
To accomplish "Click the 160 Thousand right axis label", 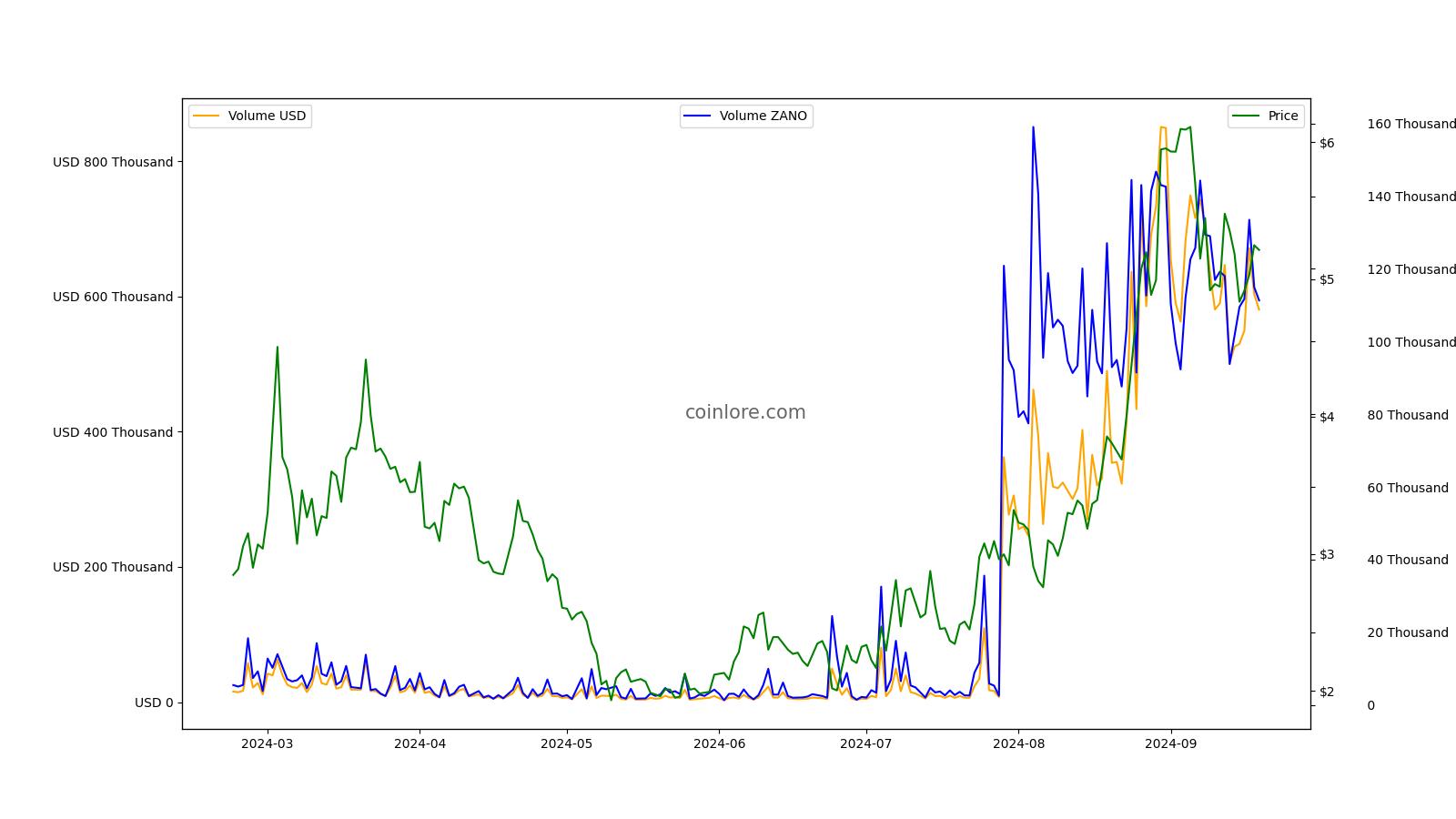I will click(x=1411, y=124).
